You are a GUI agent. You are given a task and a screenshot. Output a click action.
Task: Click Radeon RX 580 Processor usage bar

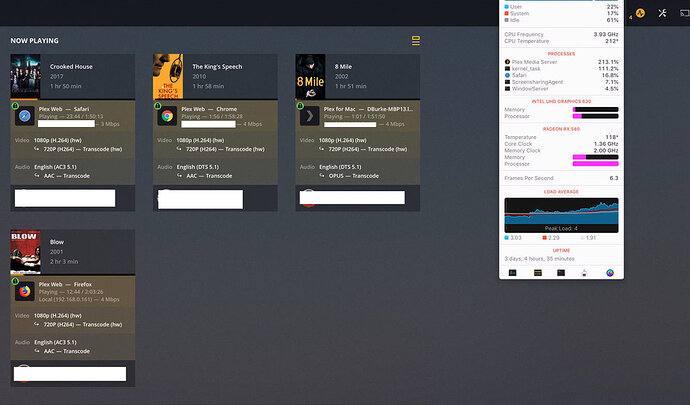[595, 164]
